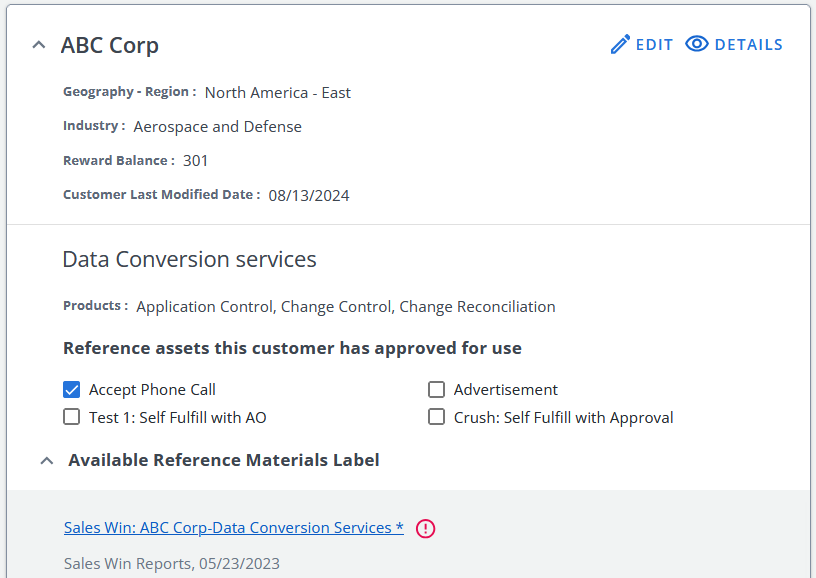The image size is (816, 578).
Task: Click the red exclamation warning icon
Action: point(425,529)
